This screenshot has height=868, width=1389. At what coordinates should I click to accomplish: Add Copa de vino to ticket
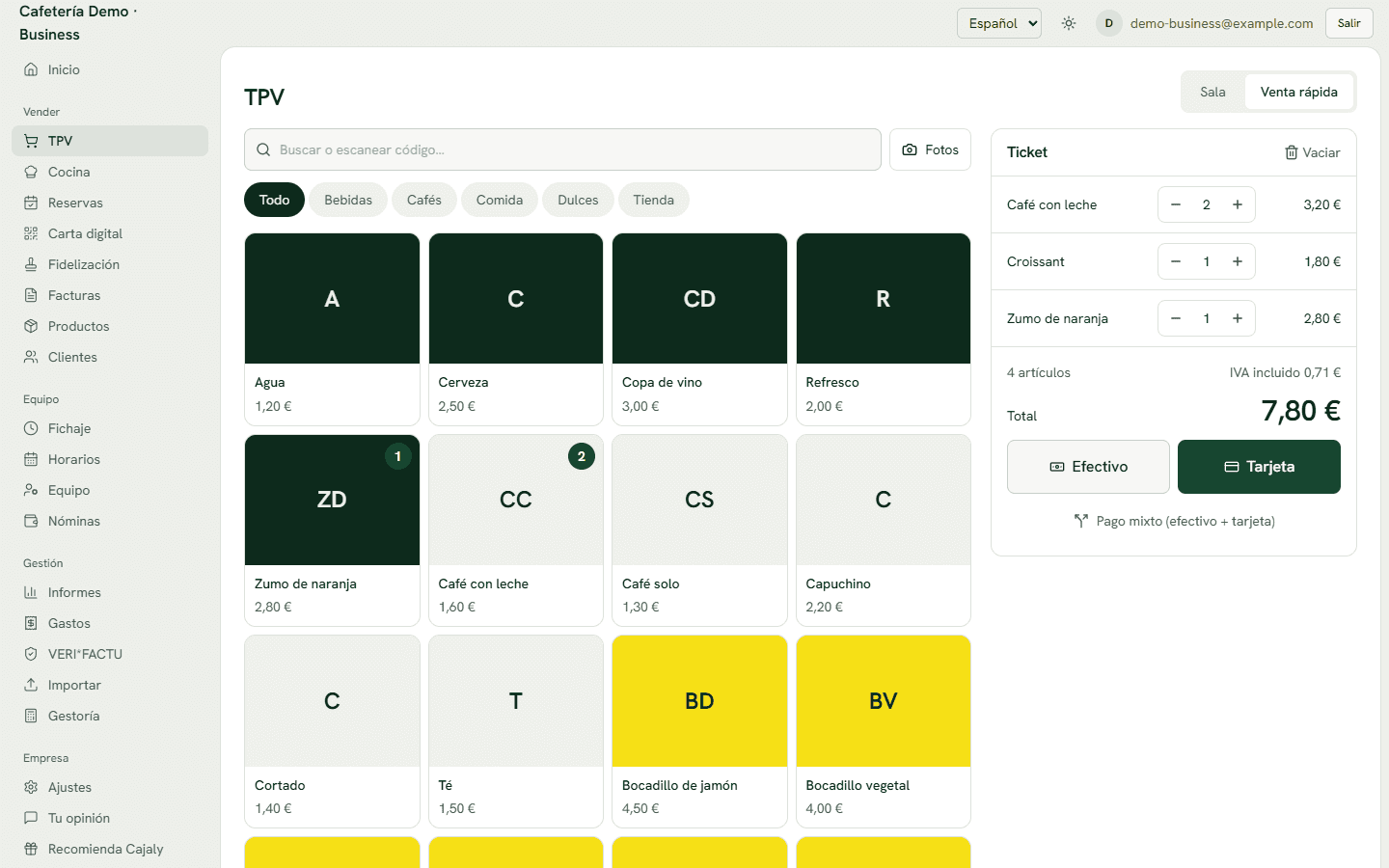coord(699,329)
